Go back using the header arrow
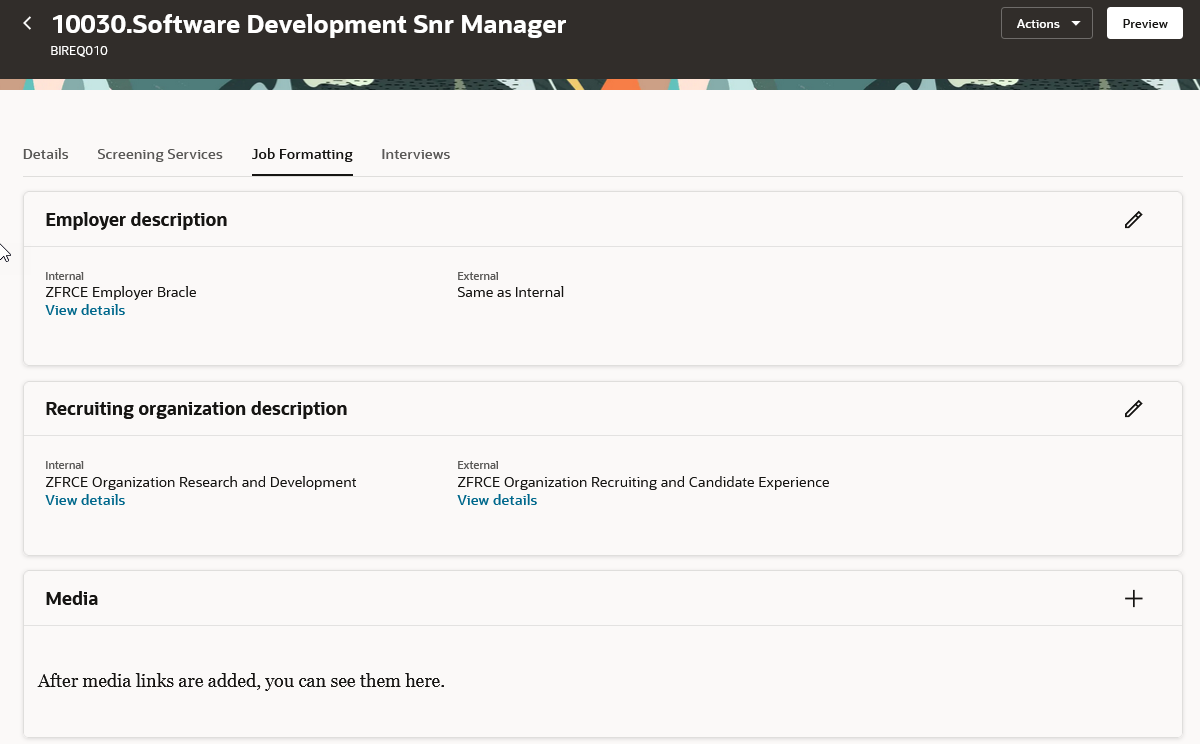This screenshot has height=744, width=1200. click(27, 23)
